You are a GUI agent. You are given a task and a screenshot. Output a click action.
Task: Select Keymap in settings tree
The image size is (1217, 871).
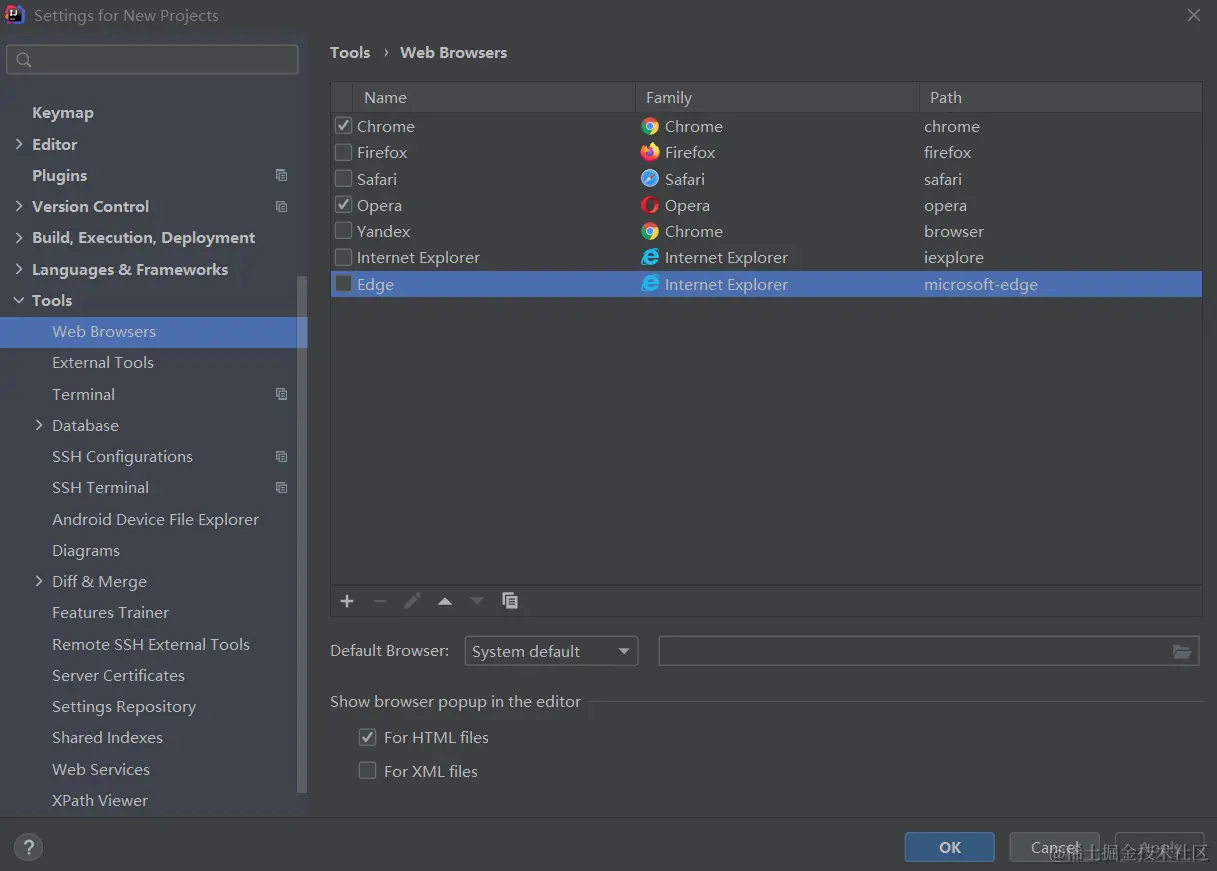point(63,113)
